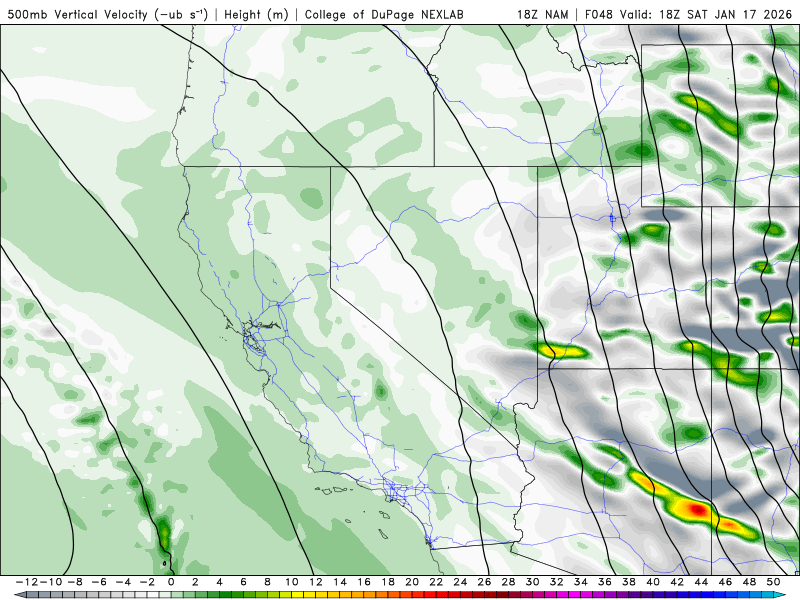Click the 'Height (m)' header label
Screen dimensions: 800x600
coord(256,14)
